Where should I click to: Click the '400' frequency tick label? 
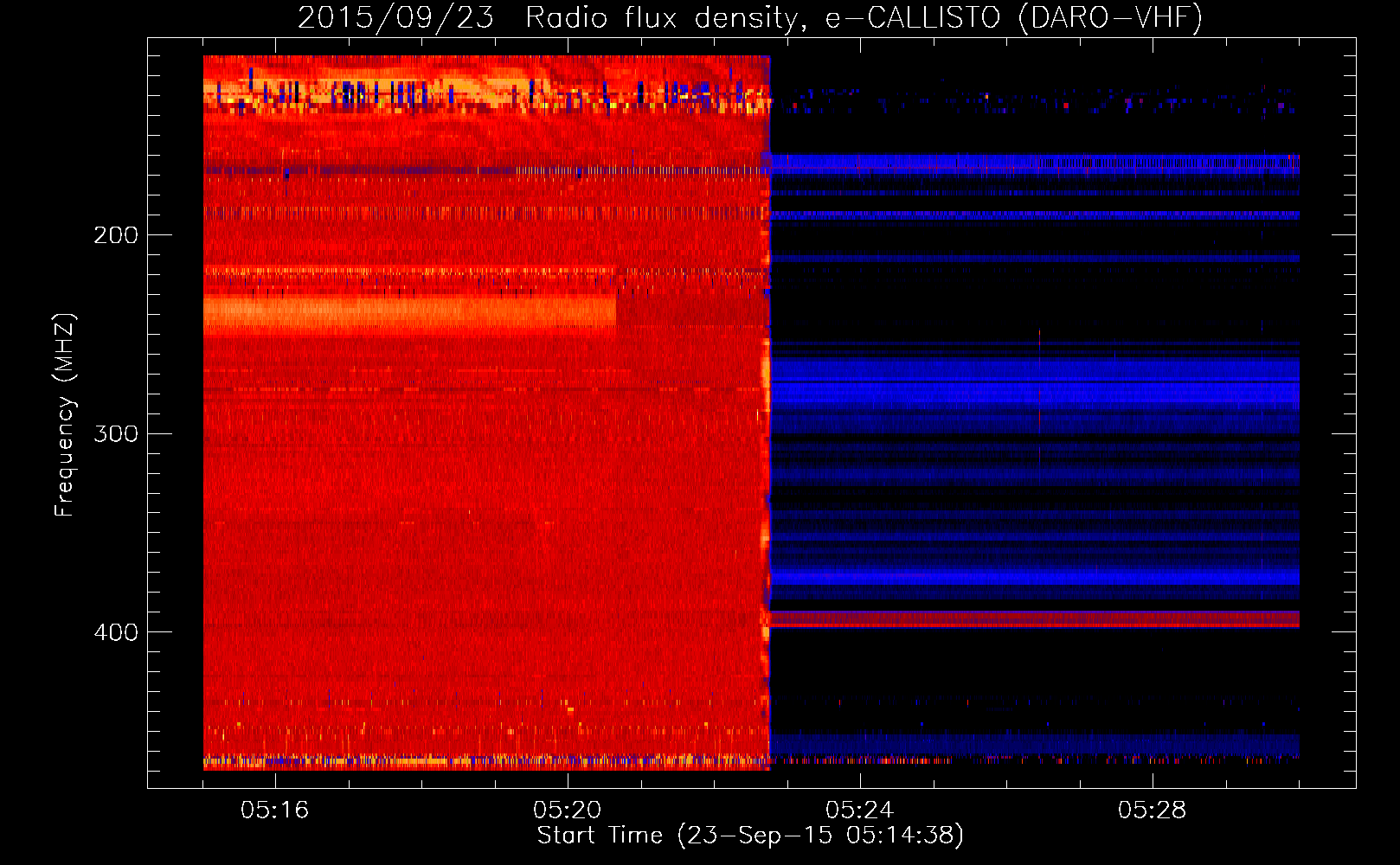pos(116,632)
